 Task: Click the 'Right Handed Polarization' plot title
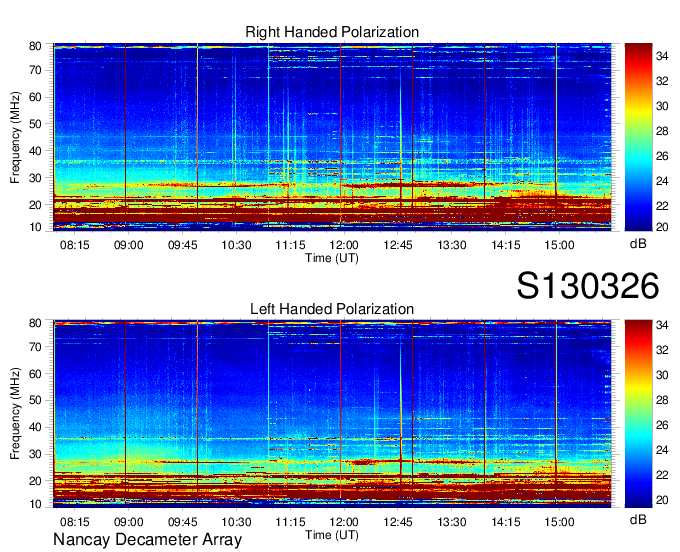332,32
